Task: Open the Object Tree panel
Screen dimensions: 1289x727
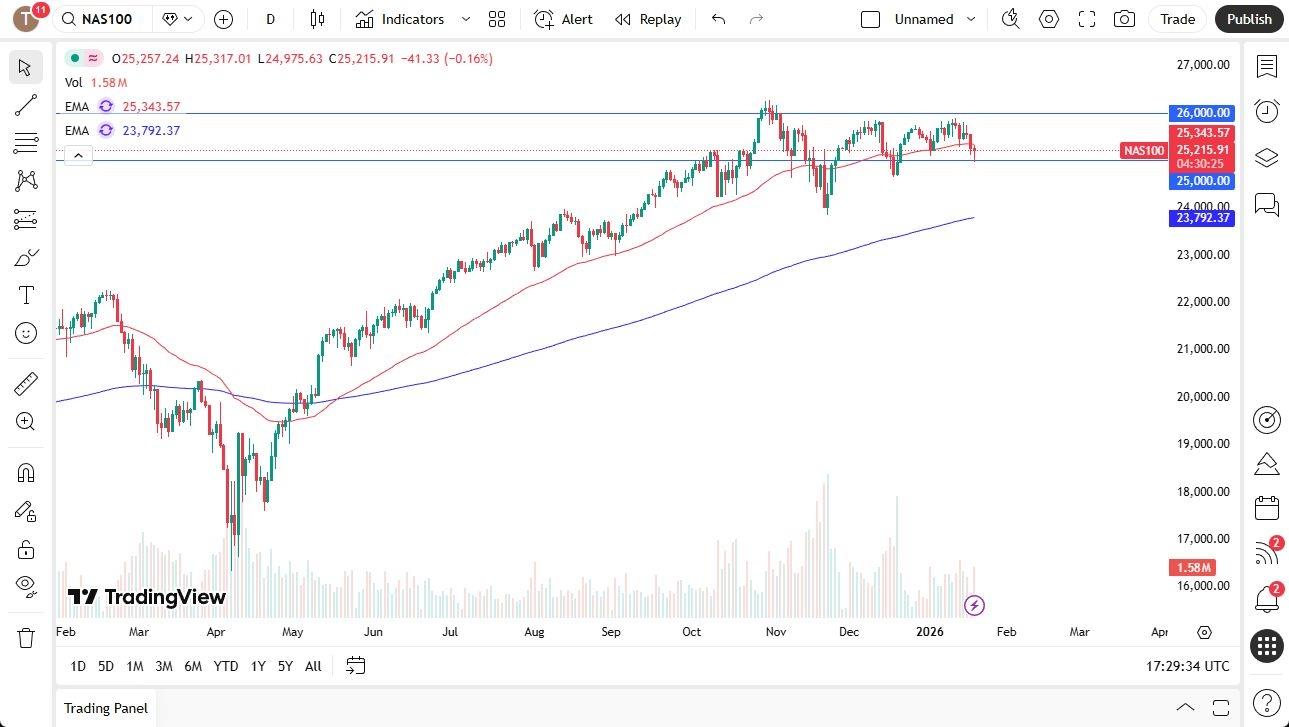Action: [x=1266, y=157]
